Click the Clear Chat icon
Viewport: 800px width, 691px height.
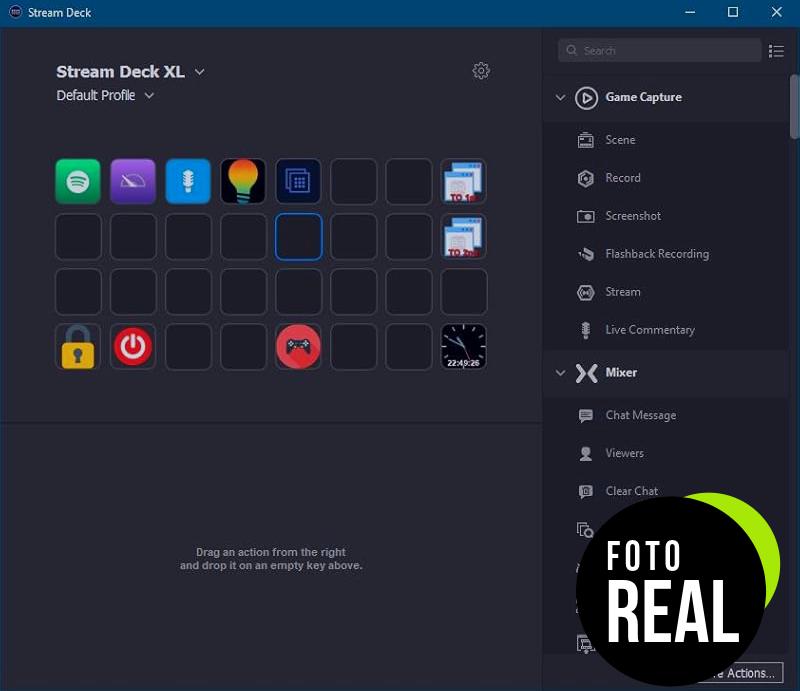tap(586, 491)
